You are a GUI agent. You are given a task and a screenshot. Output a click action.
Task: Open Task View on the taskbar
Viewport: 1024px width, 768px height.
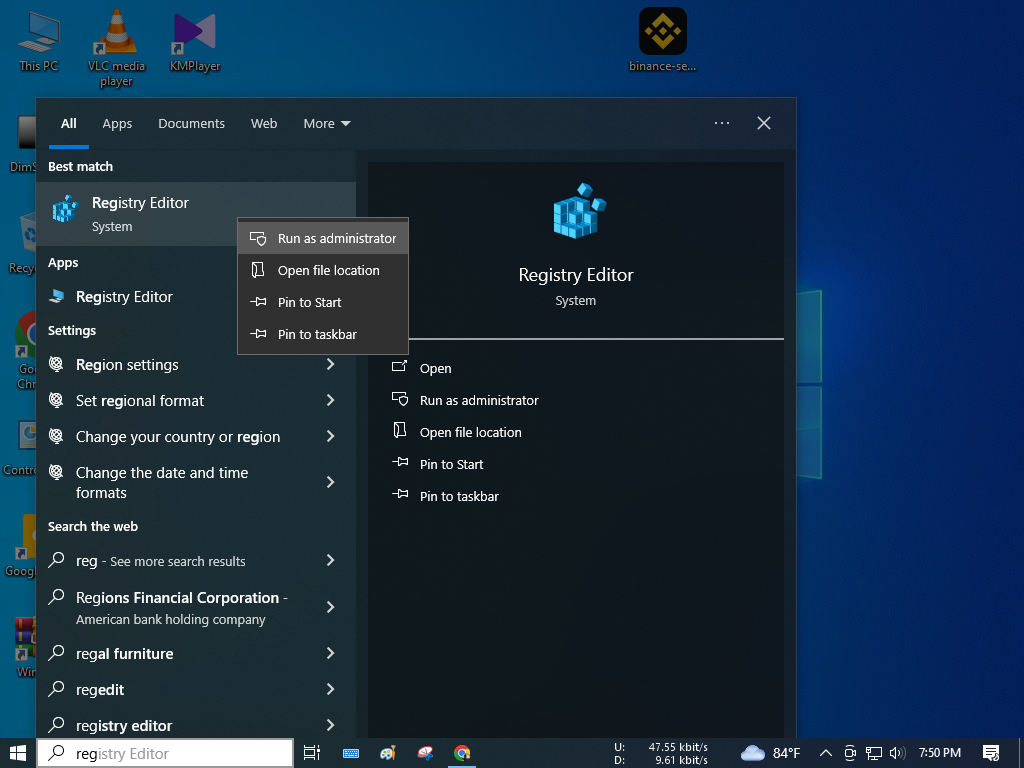(312, 754)
